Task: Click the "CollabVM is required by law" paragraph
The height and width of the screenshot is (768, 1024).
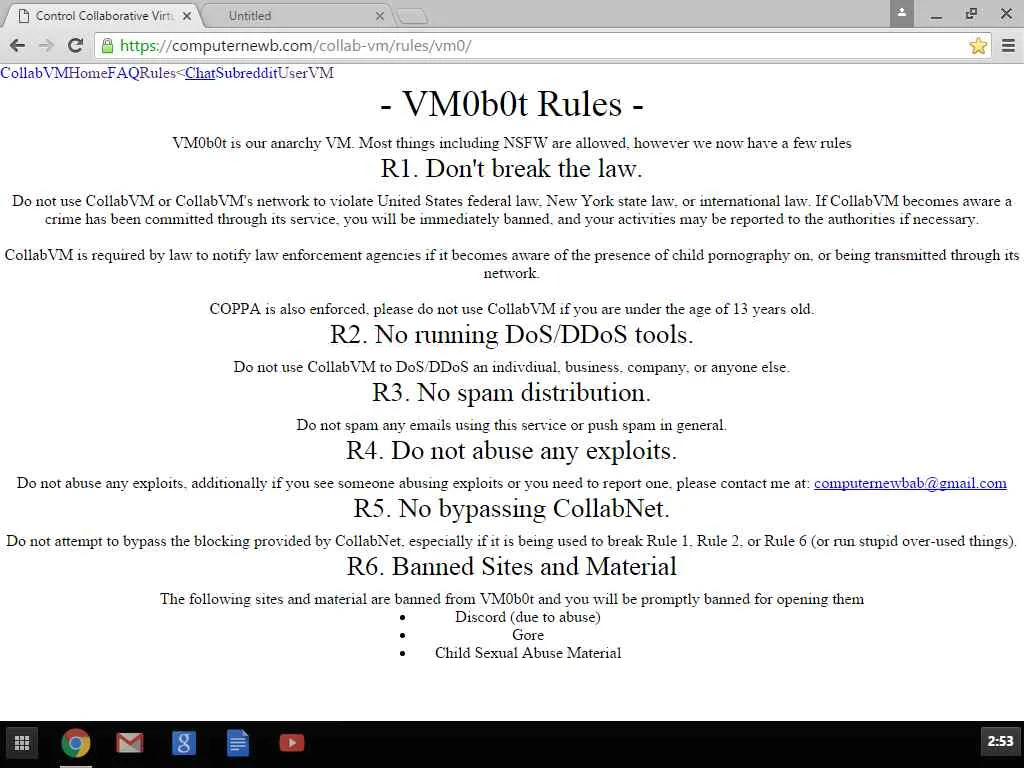Action: (512, 264)
